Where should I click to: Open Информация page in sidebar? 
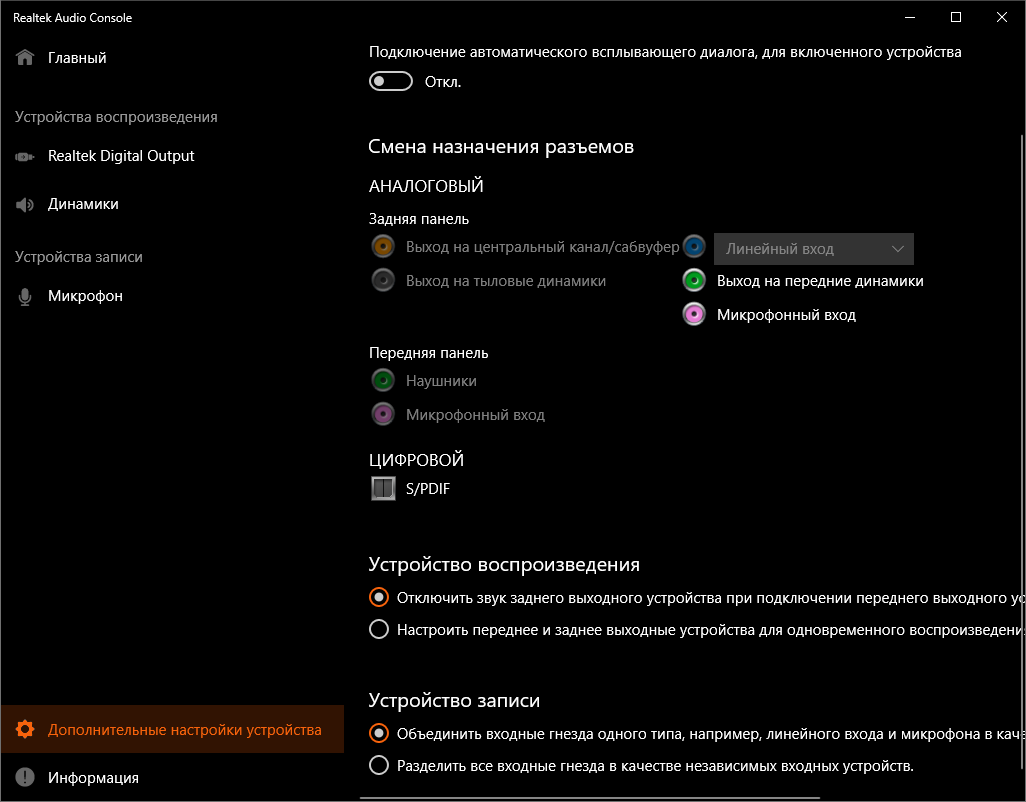[x=93, y=777]
